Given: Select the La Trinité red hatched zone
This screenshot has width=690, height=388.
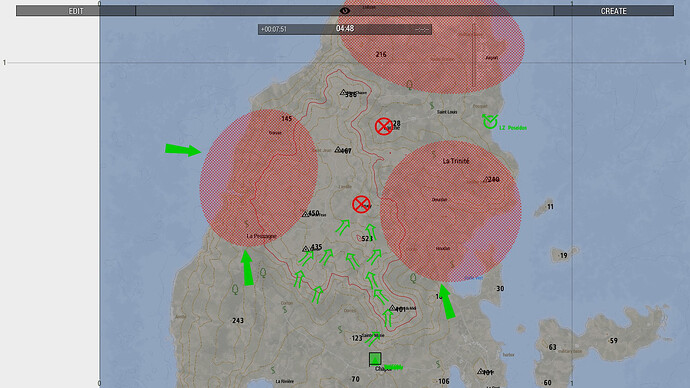Looking at the screenshot, I should (x=451, y=211).
